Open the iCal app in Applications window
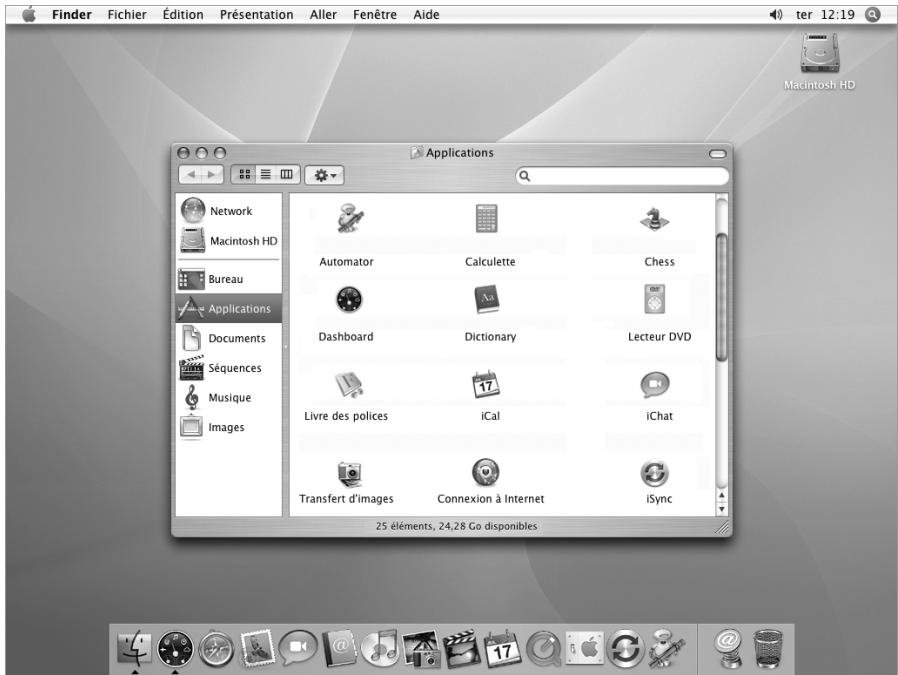Screen dimensions: 898x675 click(x=486, y=384)
